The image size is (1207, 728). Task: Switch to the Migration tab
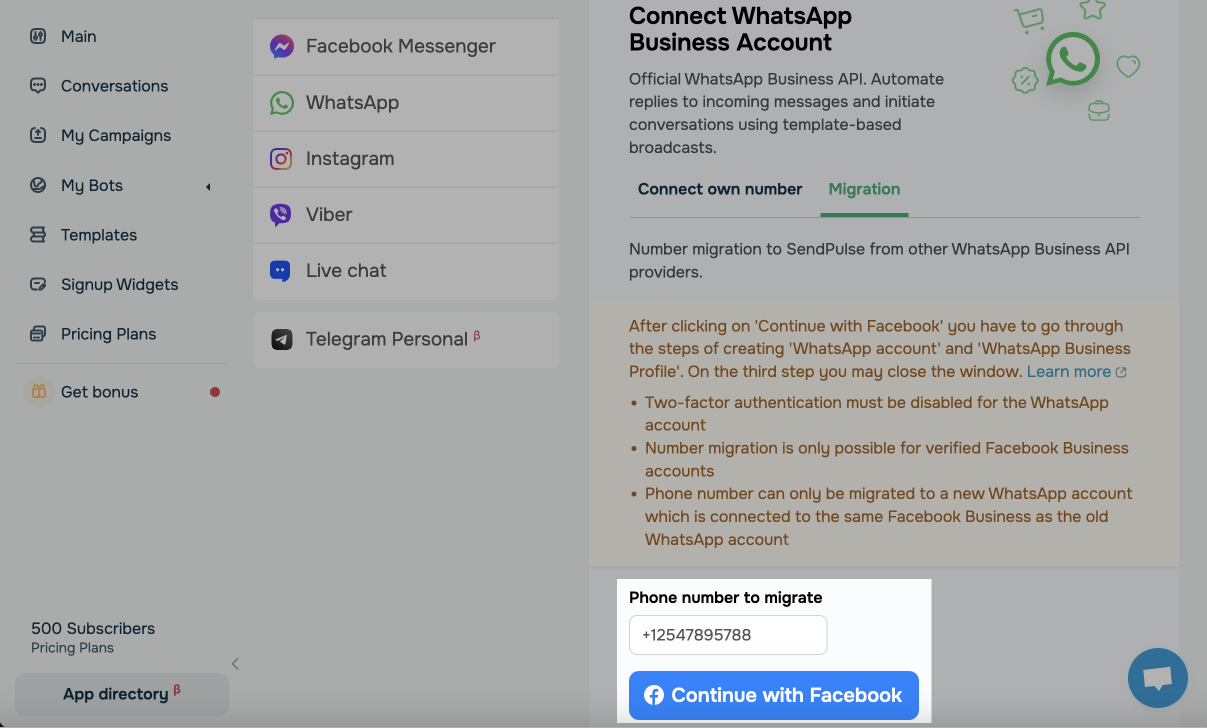[864, 189]
